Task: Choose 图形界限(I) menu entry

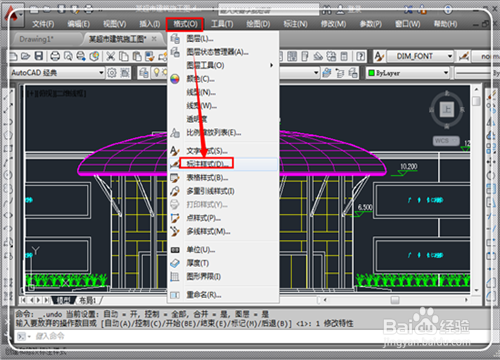Action: 223,276
